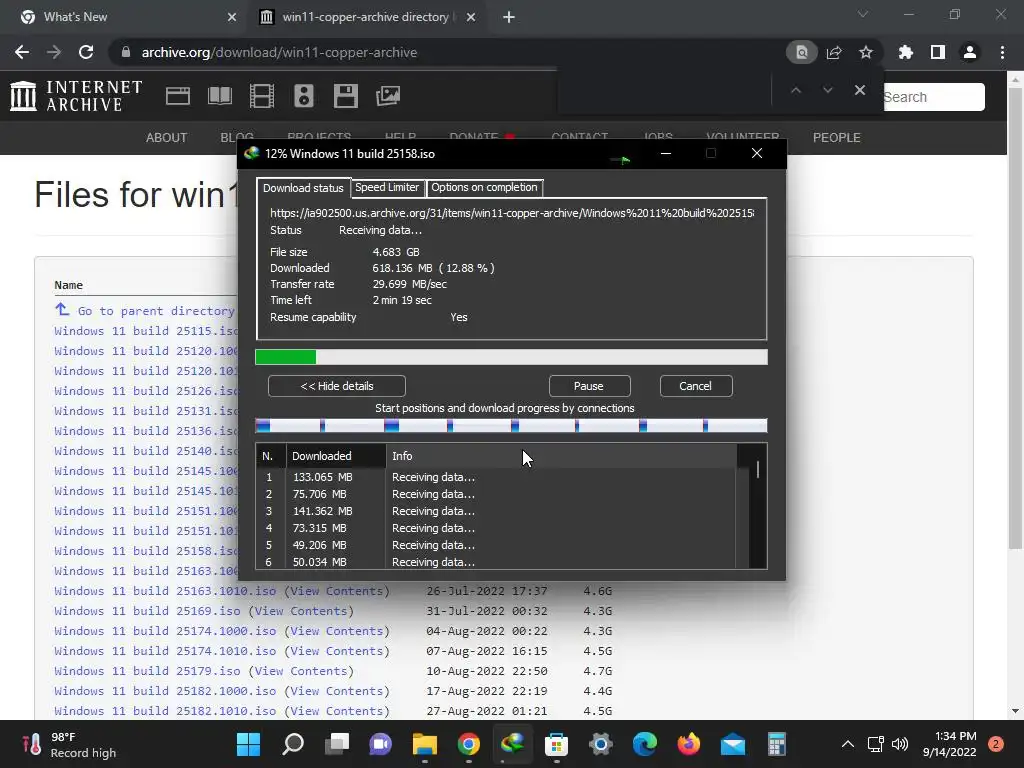This screenshot has height=768, width=1024.
Task: Open the weather widget showing 98°F
Action: [x=69, y=744]
